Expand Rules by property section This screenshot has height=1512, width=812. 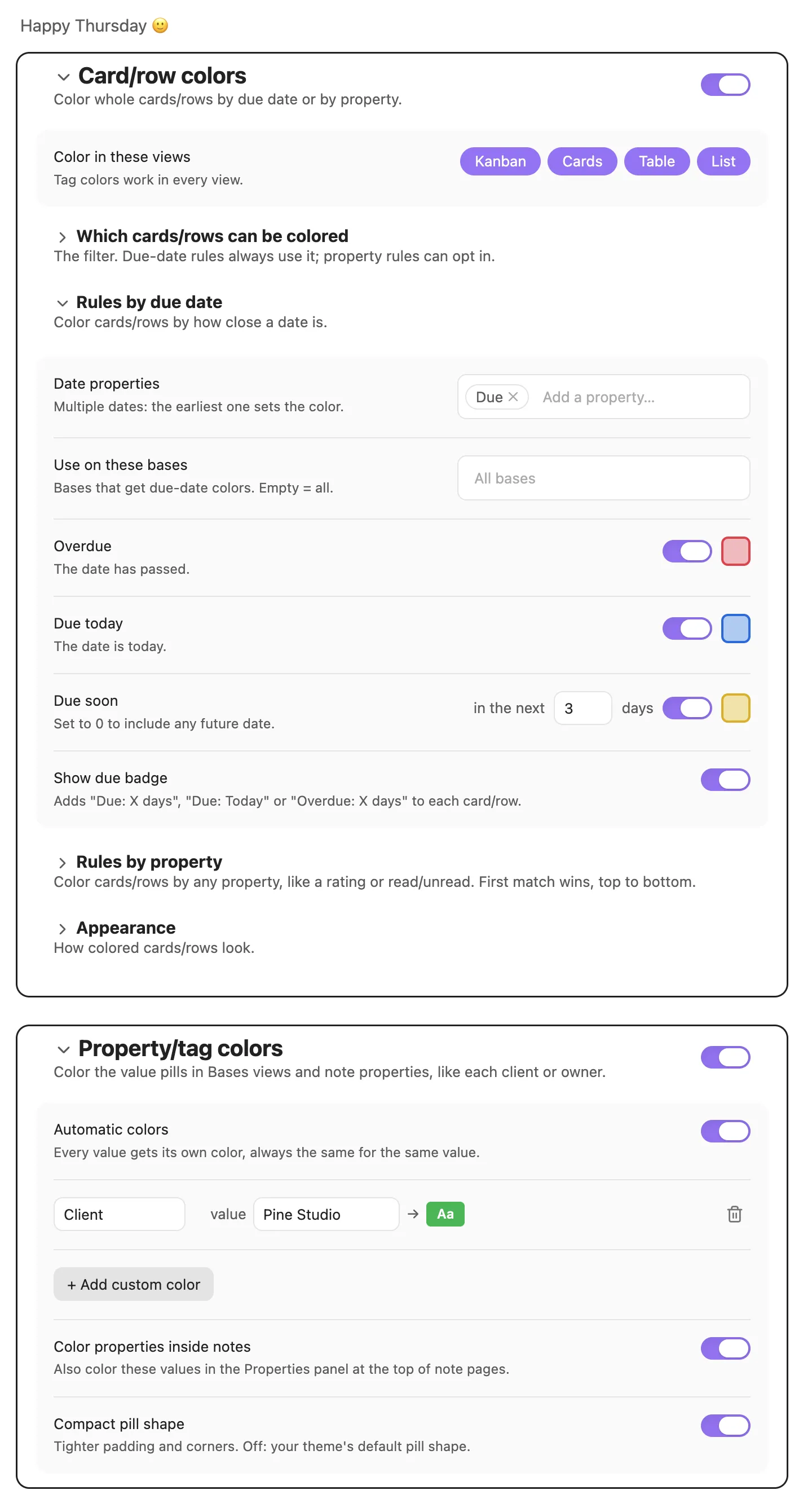pos(62,862)
